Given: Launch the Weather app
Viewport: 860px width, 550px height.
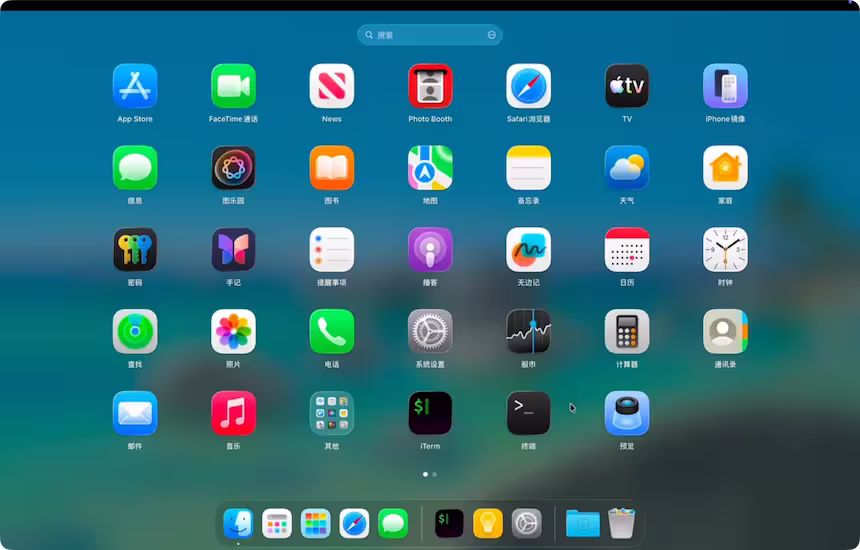Looking at the screenshot, I should tap(627, 168).
